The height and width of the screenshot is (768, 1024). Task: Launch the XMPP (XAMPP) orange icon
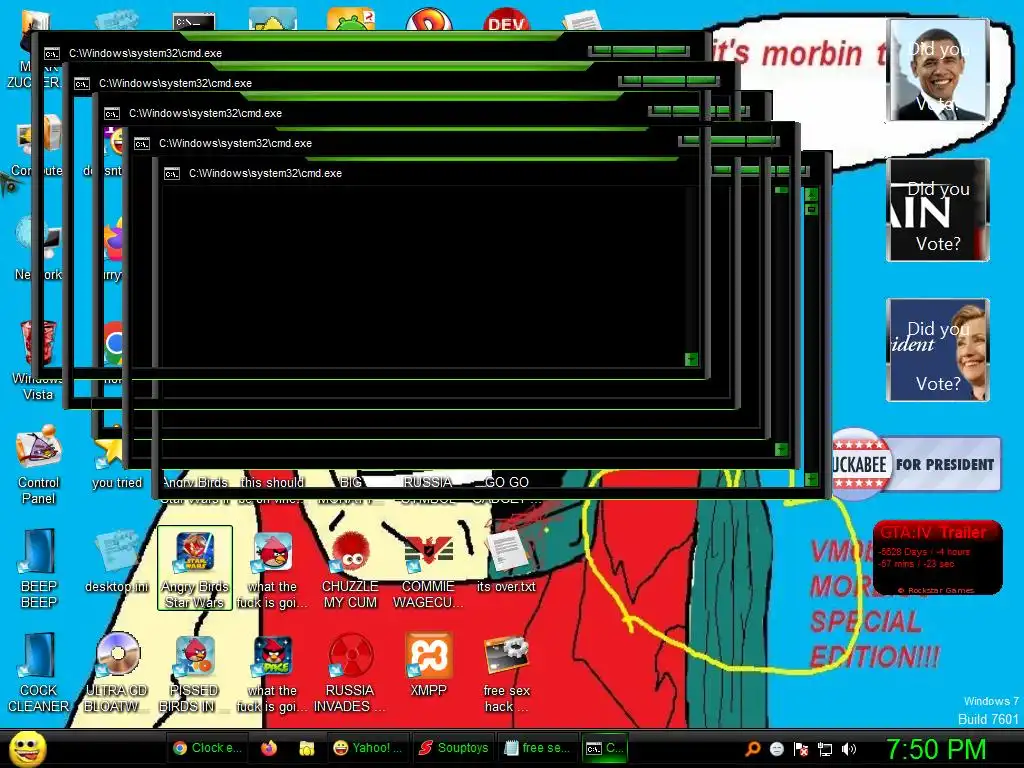tap(428, 665)
